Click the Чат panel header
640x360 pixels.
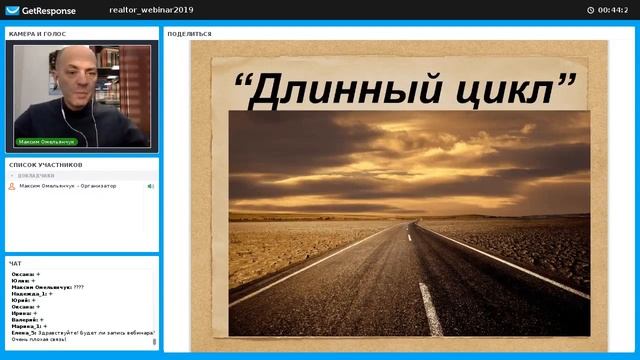pos(15,264)
